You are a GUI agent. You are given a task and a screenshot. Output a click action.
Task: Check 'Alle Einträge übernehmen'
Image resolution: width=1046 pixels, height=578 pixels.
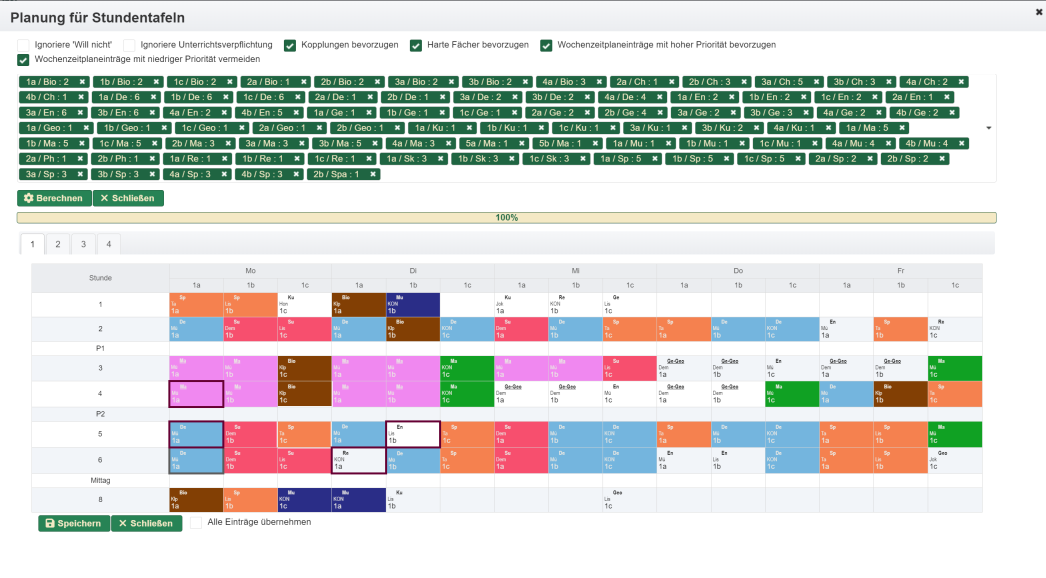[196, 522]
